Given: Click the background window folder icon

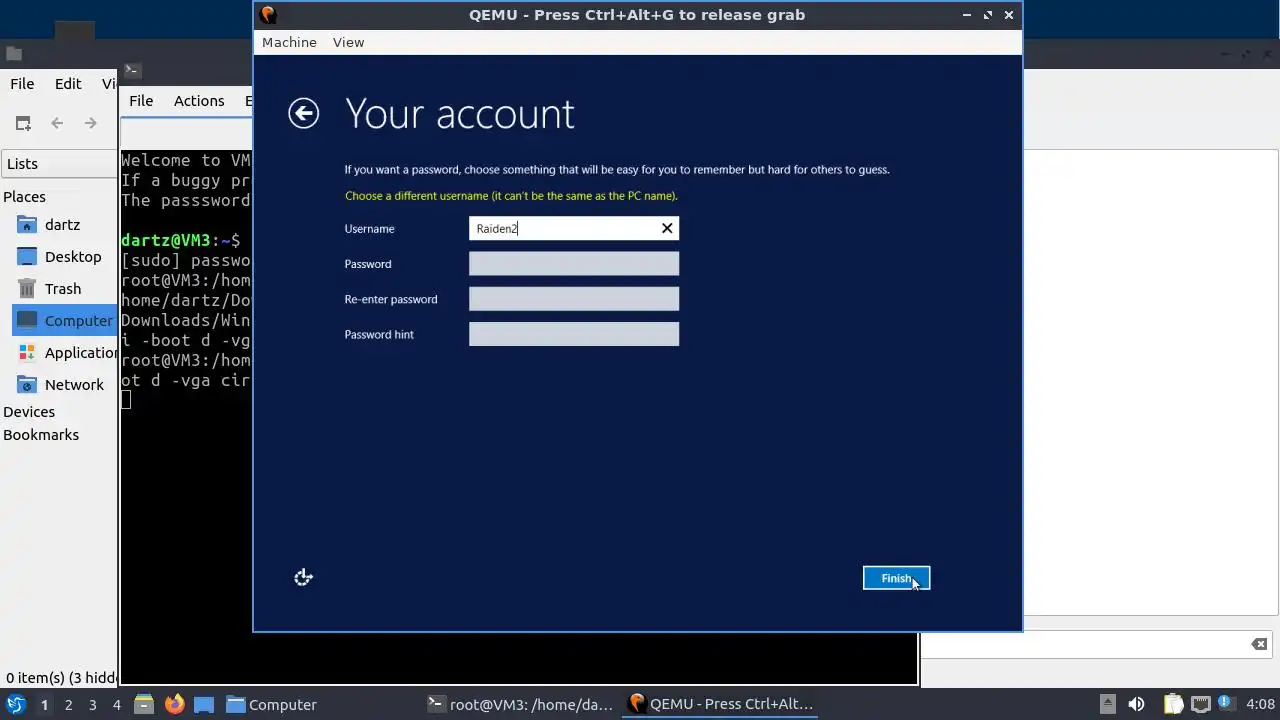Looking at the screenshot, I should coord(13,54).
